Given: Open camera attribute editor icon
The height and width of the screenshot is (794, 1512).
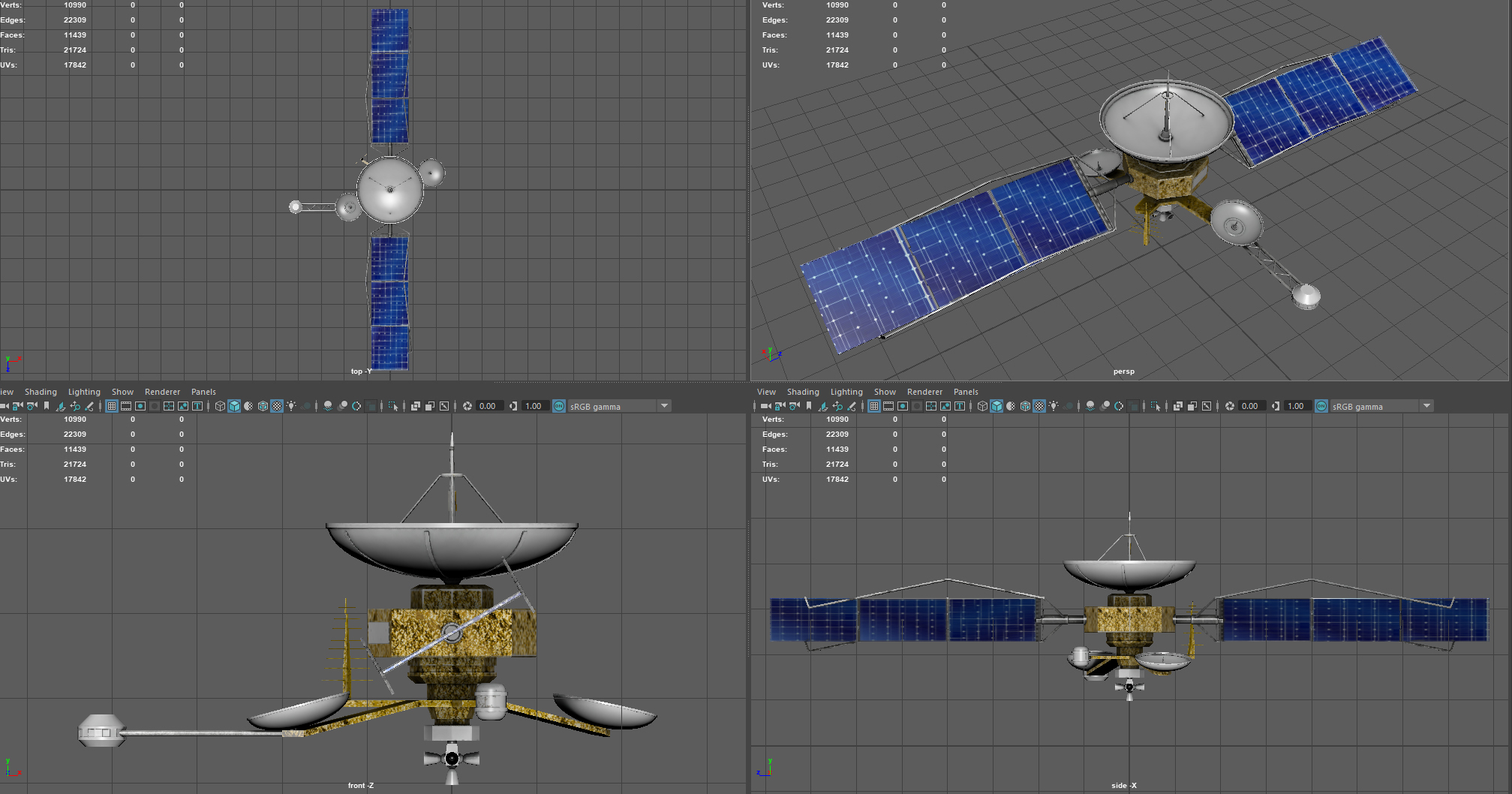Looking at the screenshot, I should coord(31,406).
